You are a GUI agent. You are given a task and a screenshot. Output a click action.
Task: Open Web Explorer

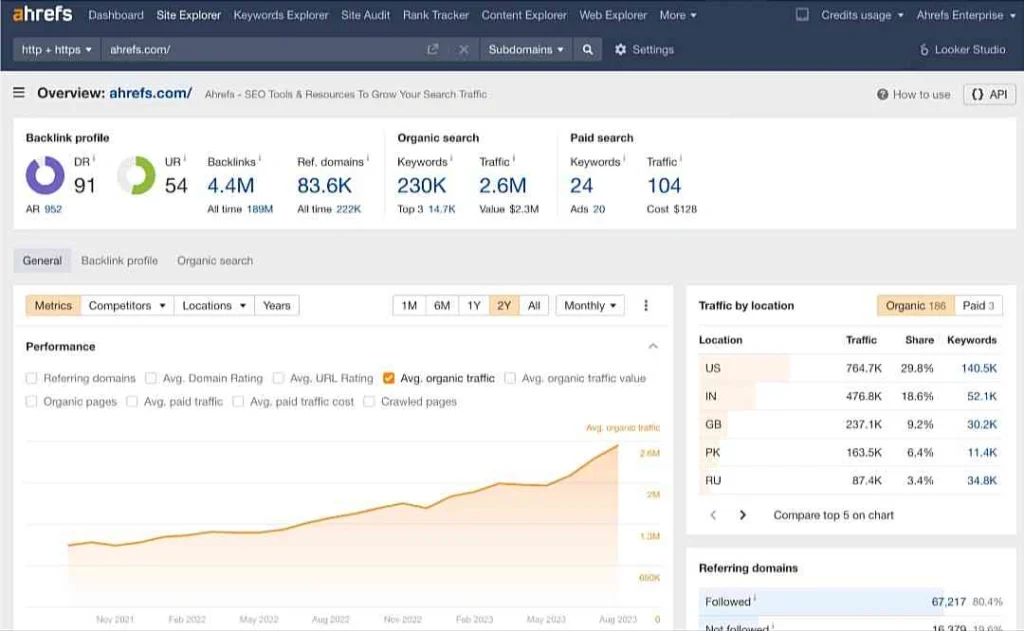click(613, 14)
